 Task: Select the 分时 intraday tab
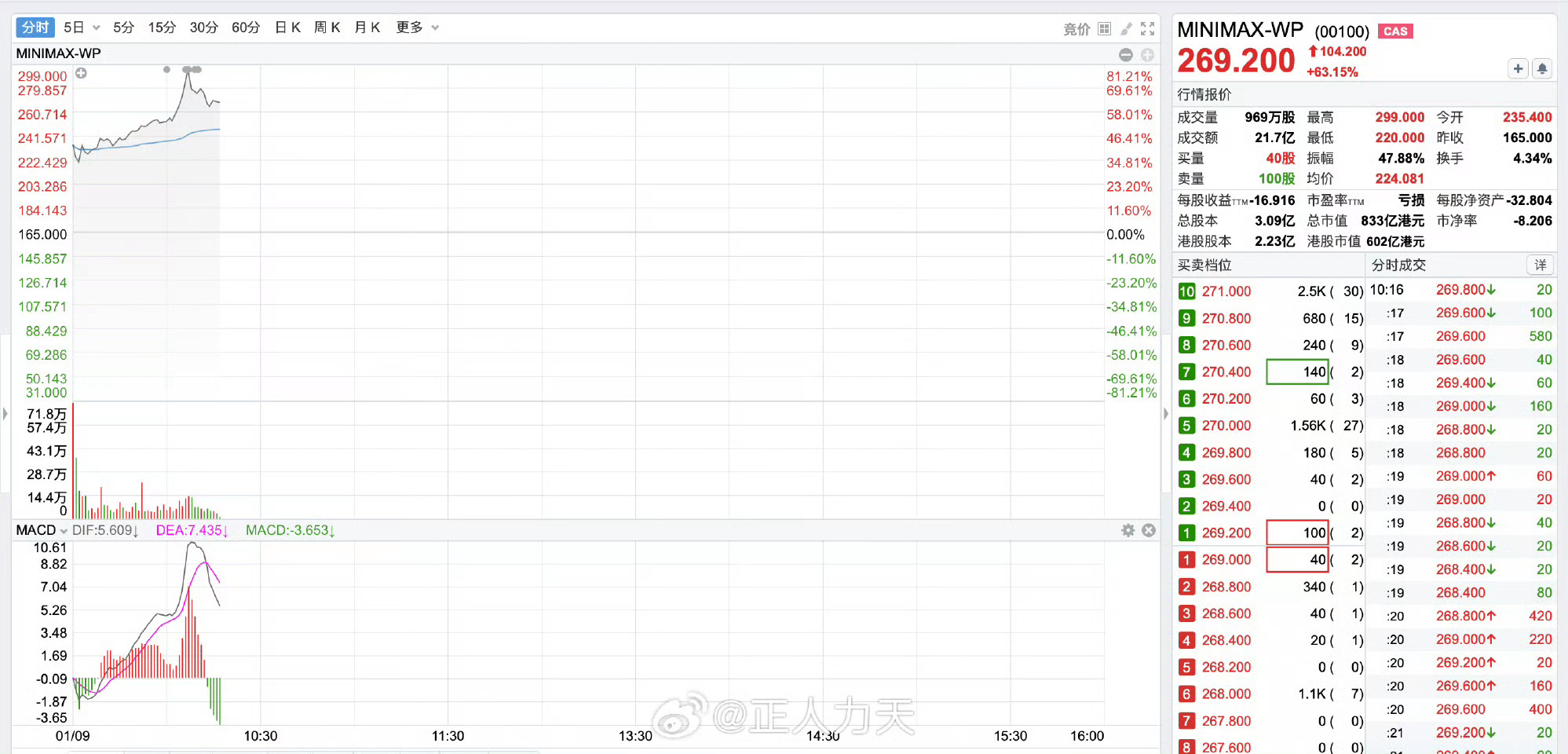[35, 27]
